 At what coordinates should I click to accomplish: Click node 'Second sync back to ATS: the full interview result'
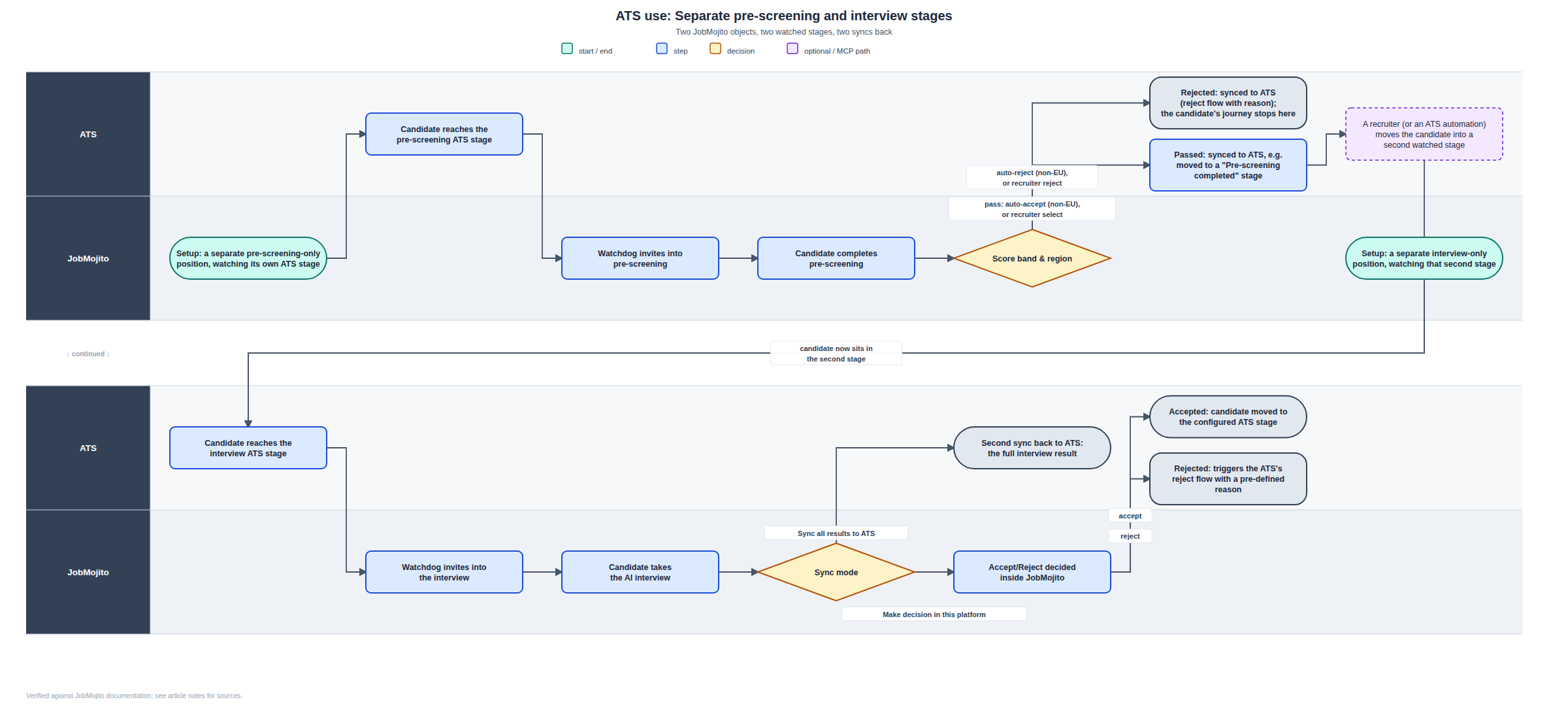[x=1032, y=448]
